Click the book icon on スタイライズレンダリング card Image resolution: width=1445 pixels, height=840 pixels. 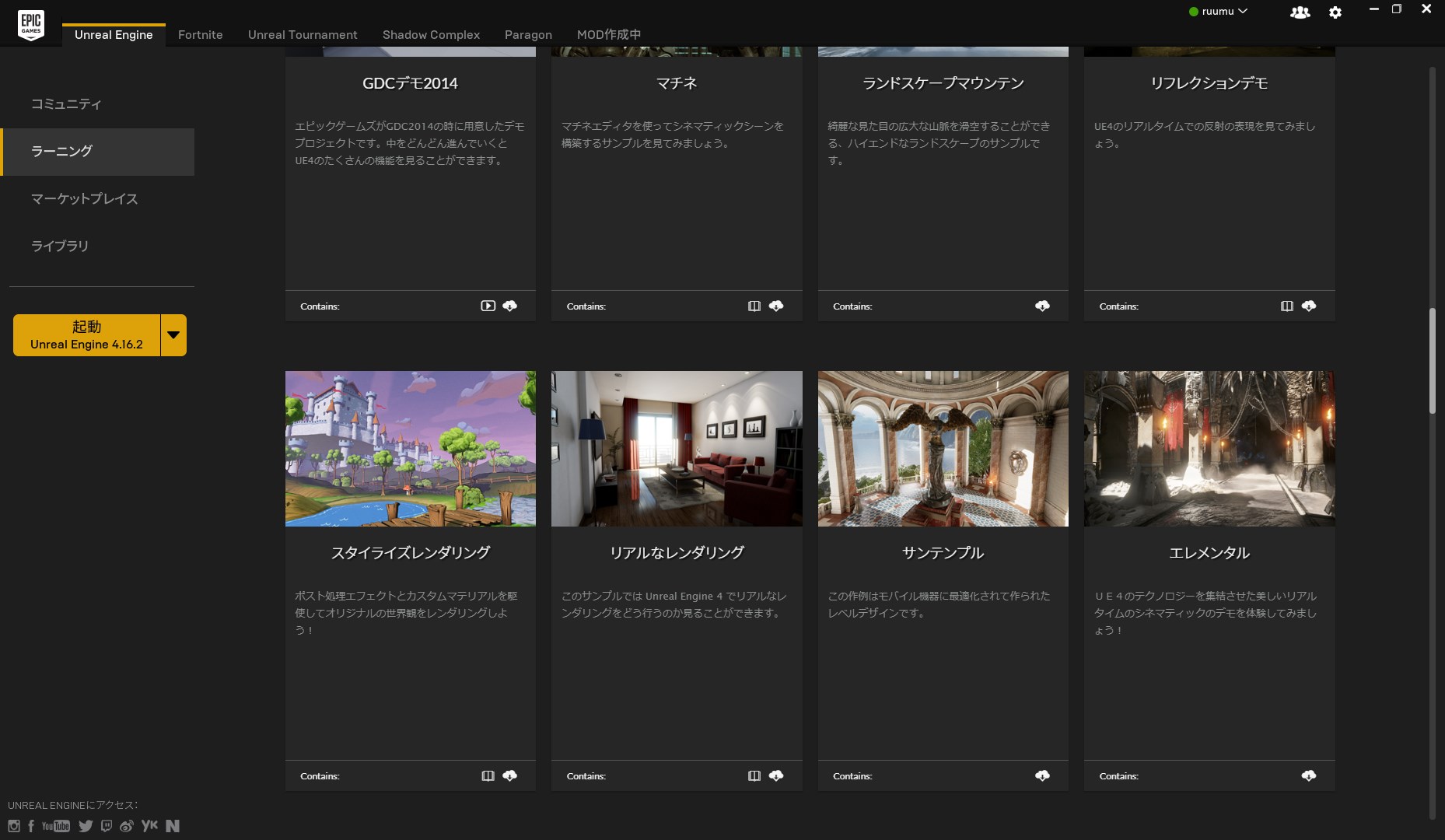(488, 775)
